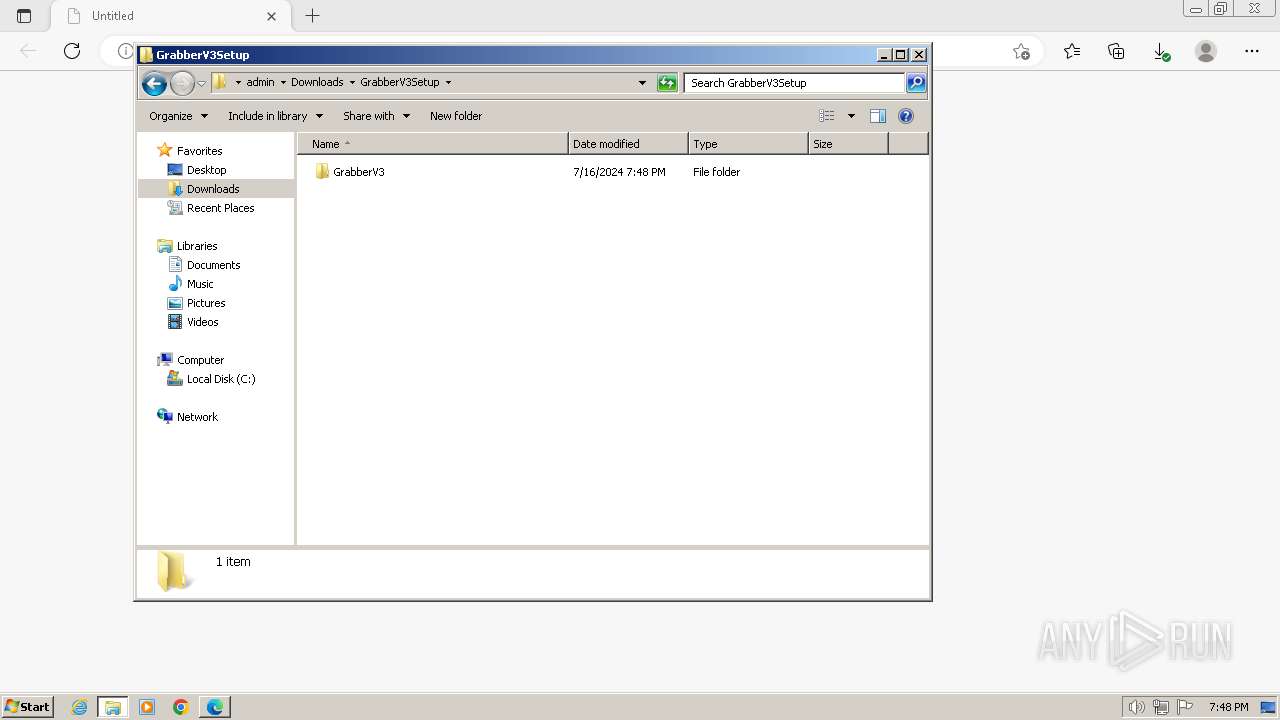Select Libraries in the navigation pane
This screenshot has width=1280, height=720.
[187, 246]
